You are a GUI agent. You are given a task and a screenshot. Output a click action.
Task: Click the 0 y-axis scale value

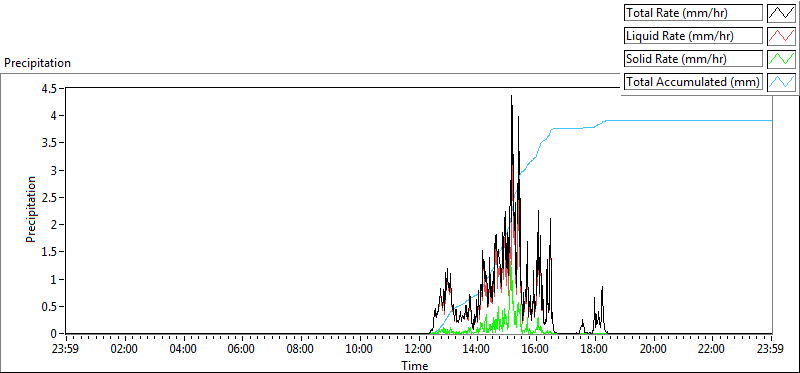click(x=54, y=334)
